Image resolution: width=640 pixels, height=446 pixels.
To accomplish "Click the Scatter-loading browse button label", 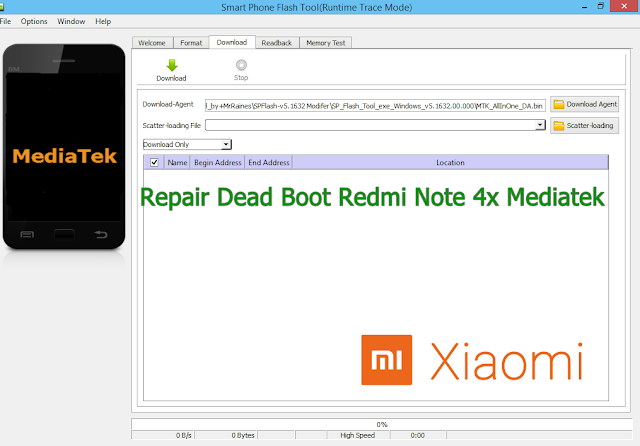I will coord(590,126).
